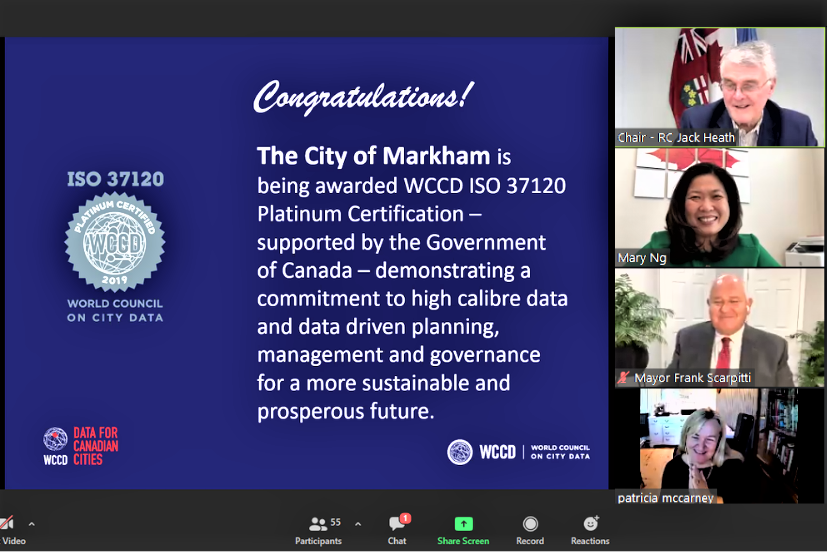Click 'The City of Markham' text
This screenshot has height=553, width=827.
373,156
